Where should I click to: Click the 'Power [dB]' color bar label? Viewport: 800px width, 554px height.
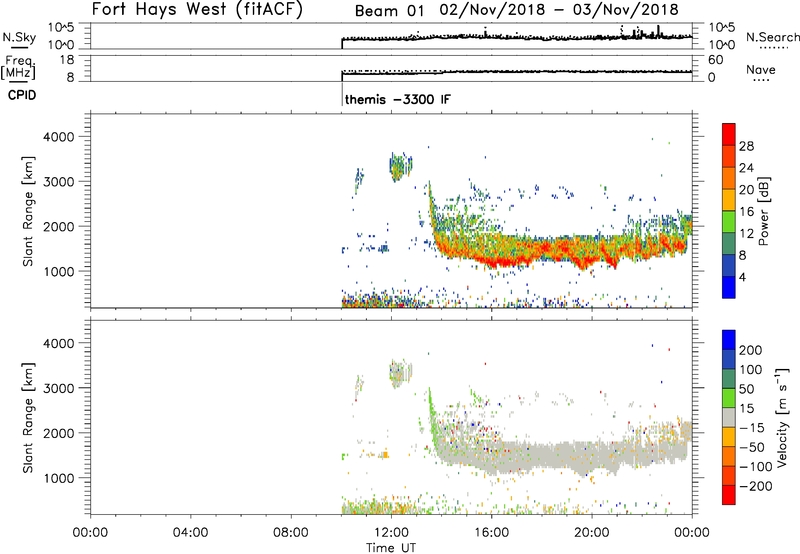(763, 212)
